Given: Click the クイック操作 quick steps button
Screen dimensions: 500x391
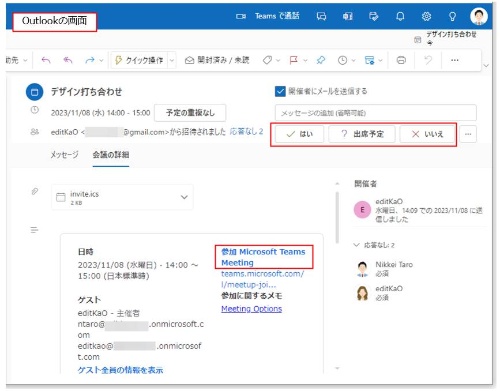Looking at the screenshot, I should coord(139,60).
